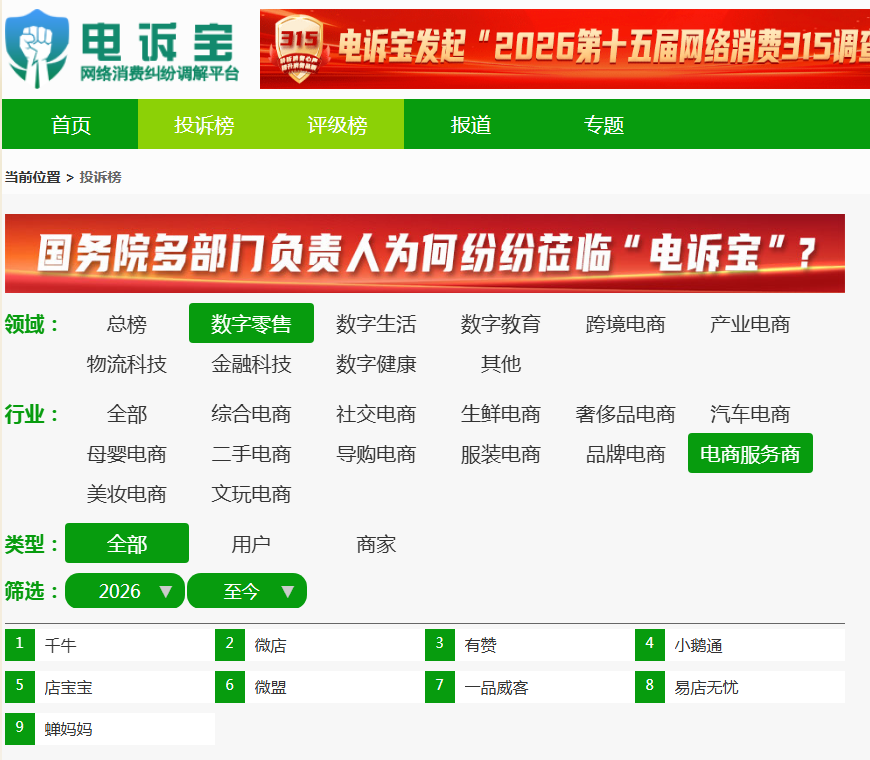Filter industry by 生鲜电商
Image resolution: width=870 pixels, height=760 pixels.
point(500,414)
